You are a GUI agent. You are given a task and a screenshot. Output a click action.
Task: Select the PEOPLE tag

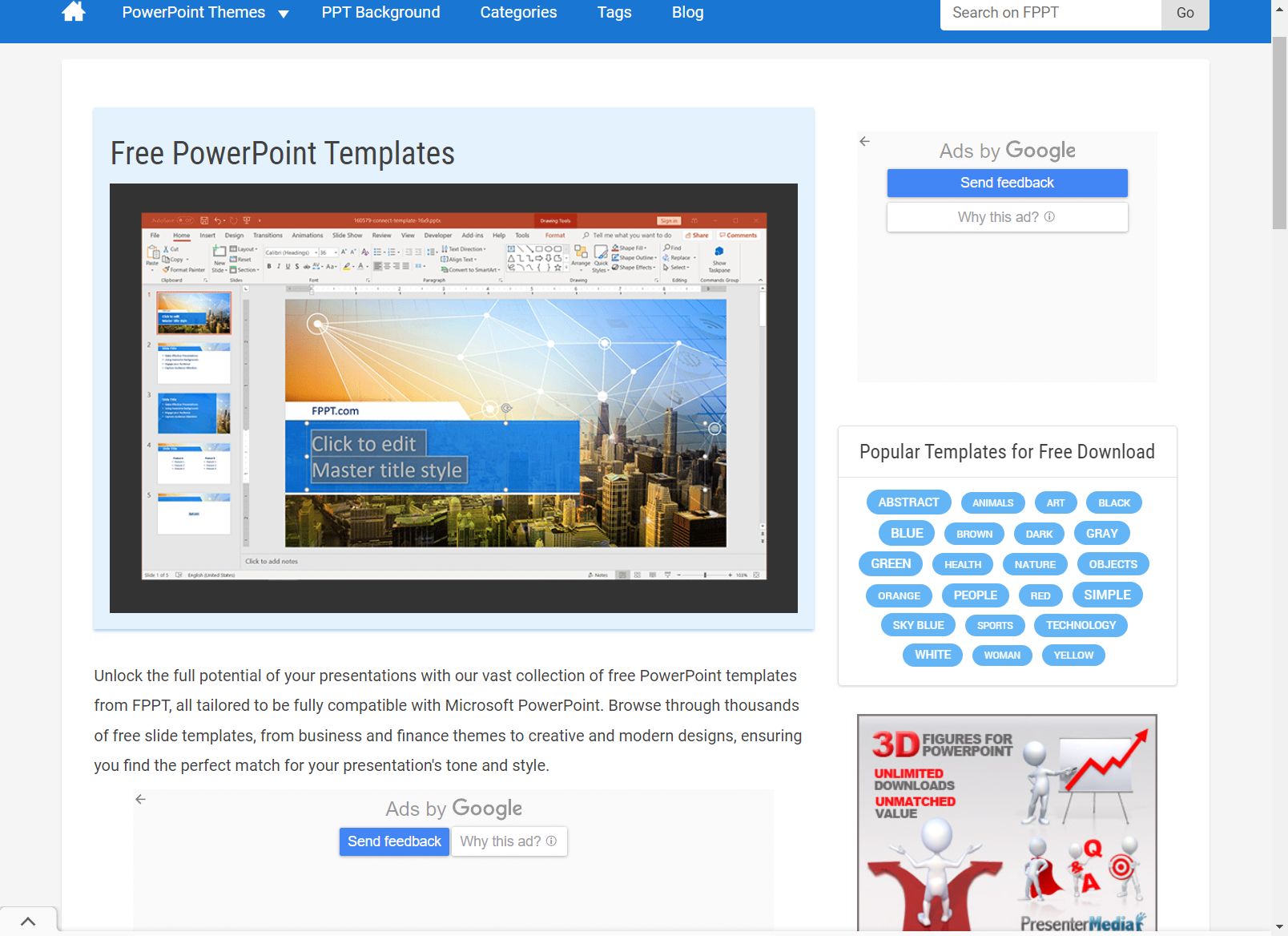(975, 595)
